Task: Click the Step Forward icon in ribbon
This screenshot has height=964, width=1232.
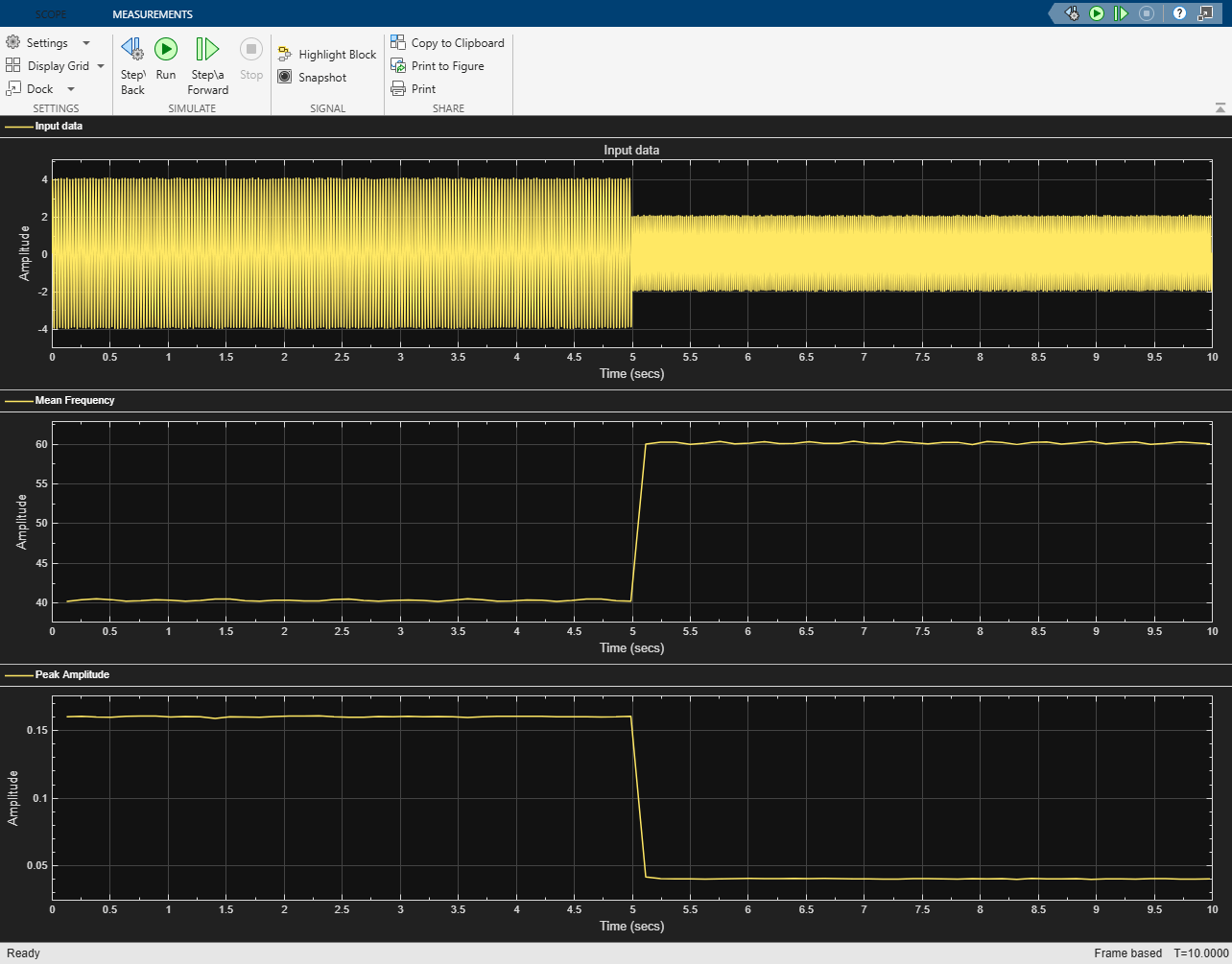Action: pyautogui.click(x=207, y=50)
